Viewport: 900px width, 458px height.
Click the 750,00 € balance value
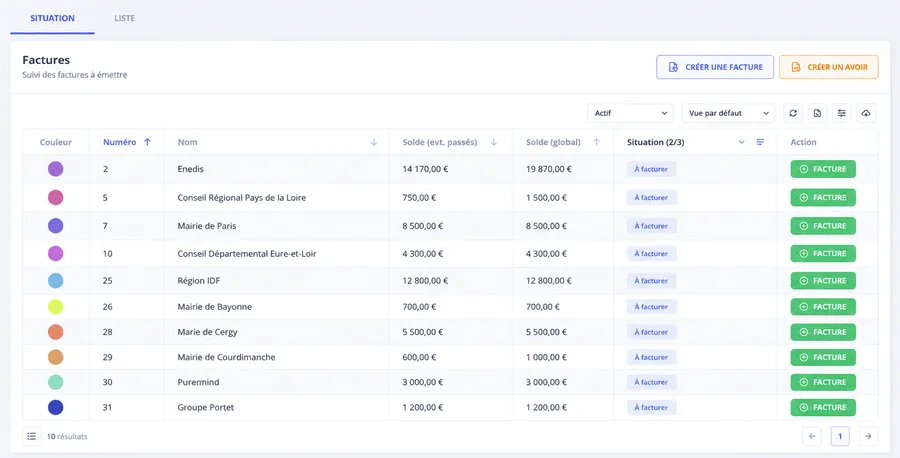tap(419, 197)
